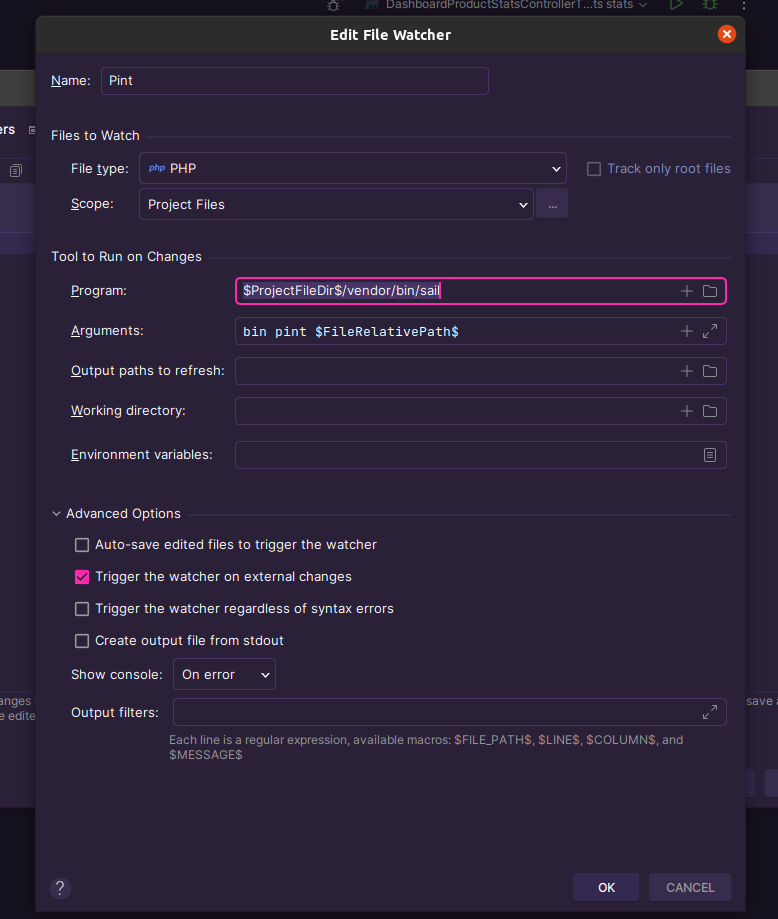Check Track only root files
This screenshot has width=778, height=919.
pyautogui.click(x=594, y=169)
